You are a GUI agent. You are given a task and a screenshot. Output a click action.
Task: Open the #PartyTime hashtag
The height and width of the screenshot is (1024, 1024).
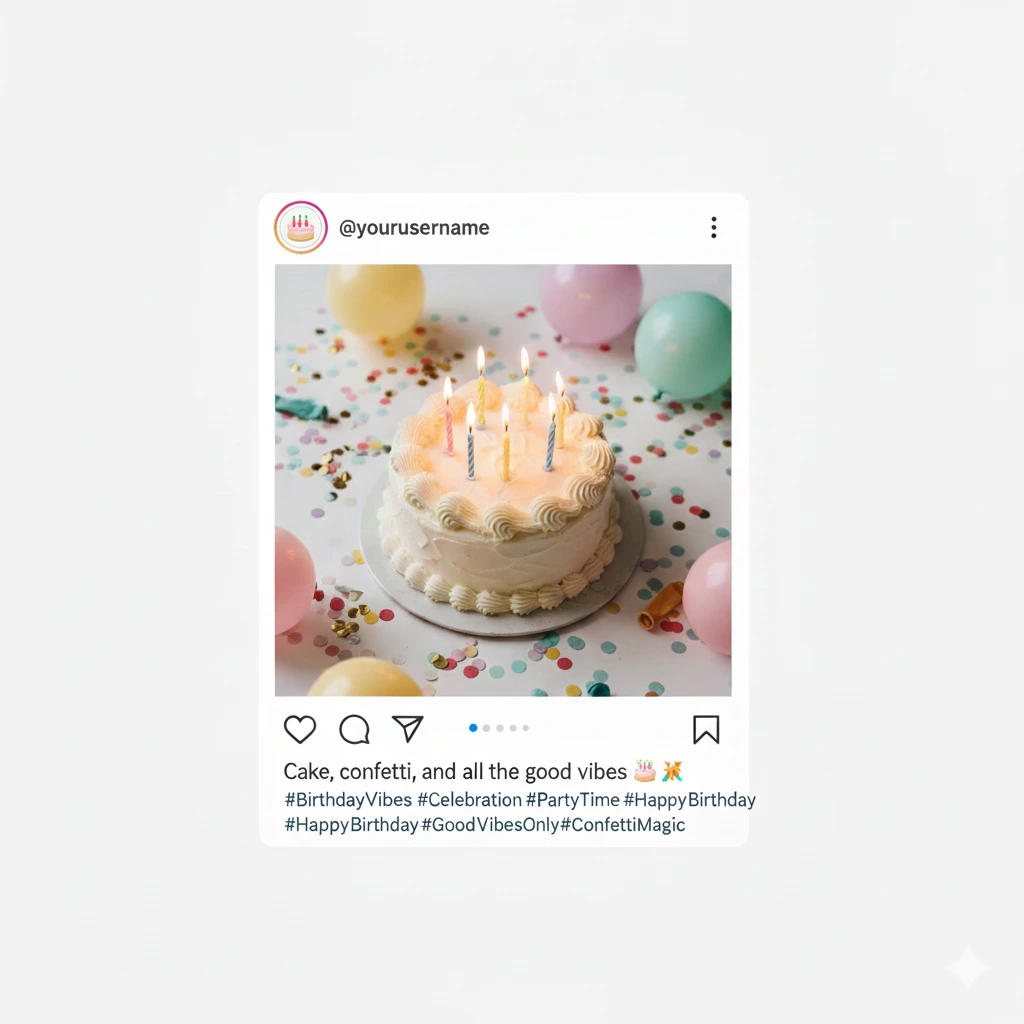[573, 800]
